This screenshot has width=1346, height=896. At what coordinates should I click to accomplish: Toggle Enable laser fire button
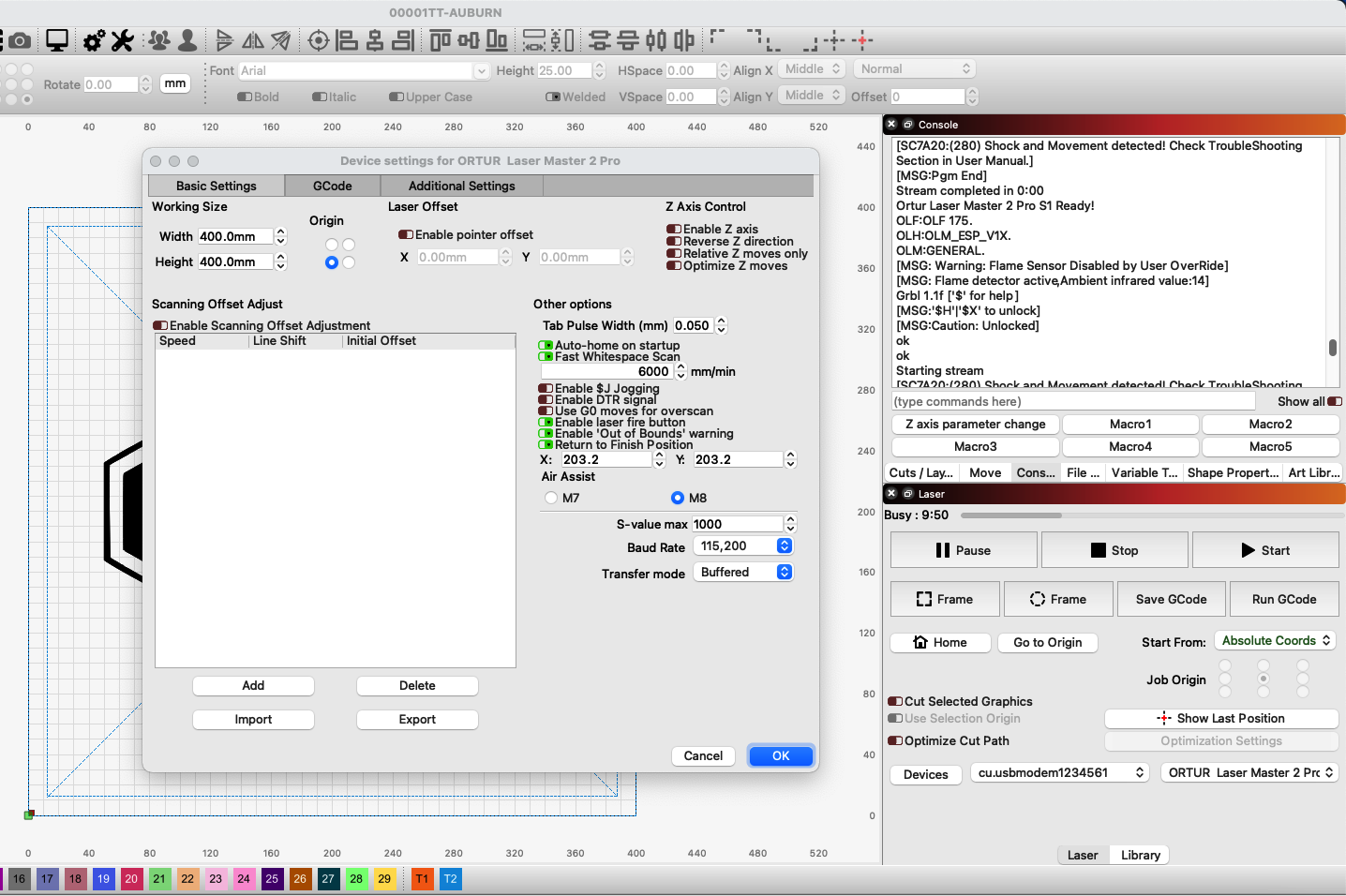click(x=546, y=422)
